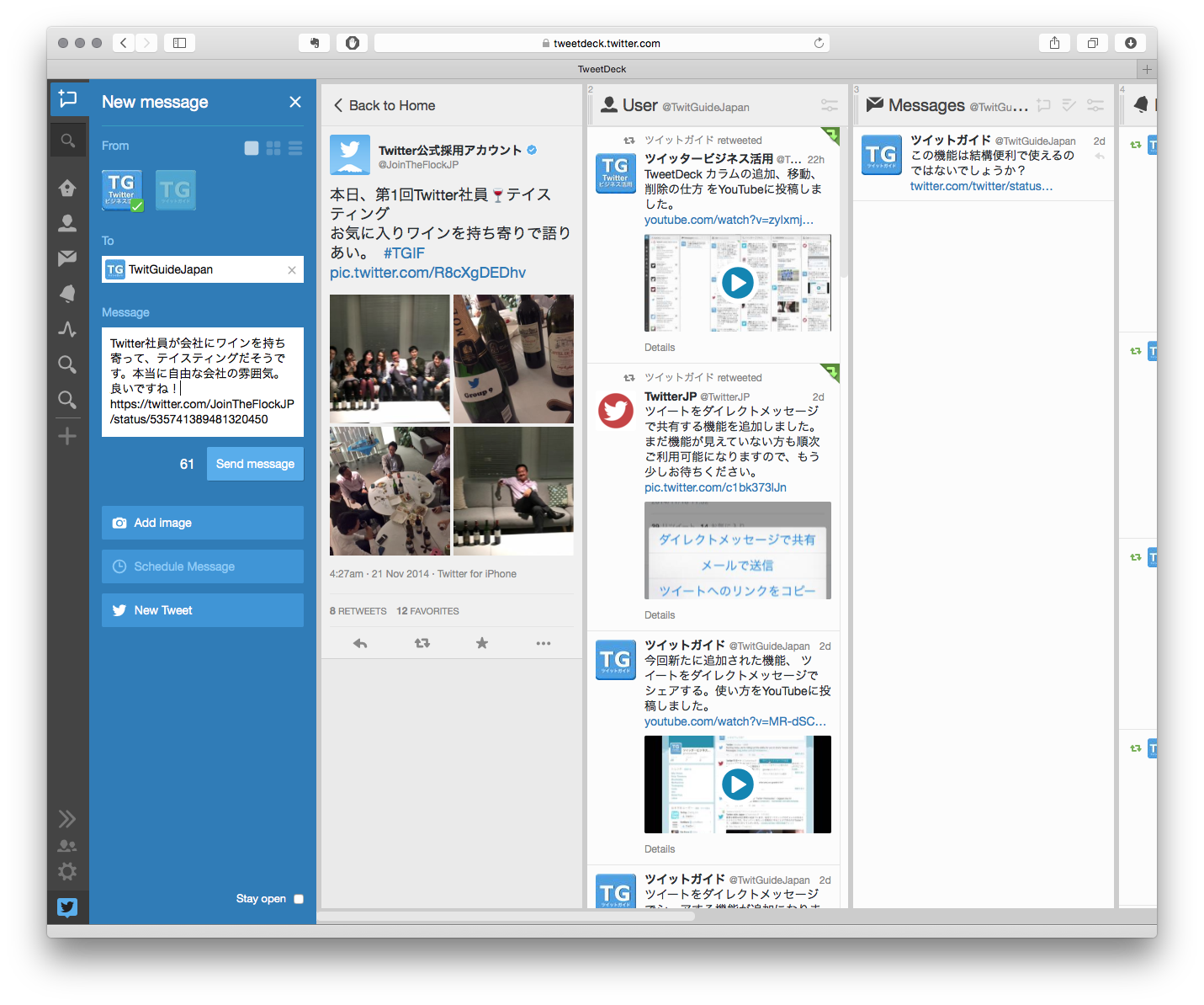The width and height of the screenshot is (1204, 1005).
Task: Remove TwitGuideJapan recipient with the x
Action: 292,270
